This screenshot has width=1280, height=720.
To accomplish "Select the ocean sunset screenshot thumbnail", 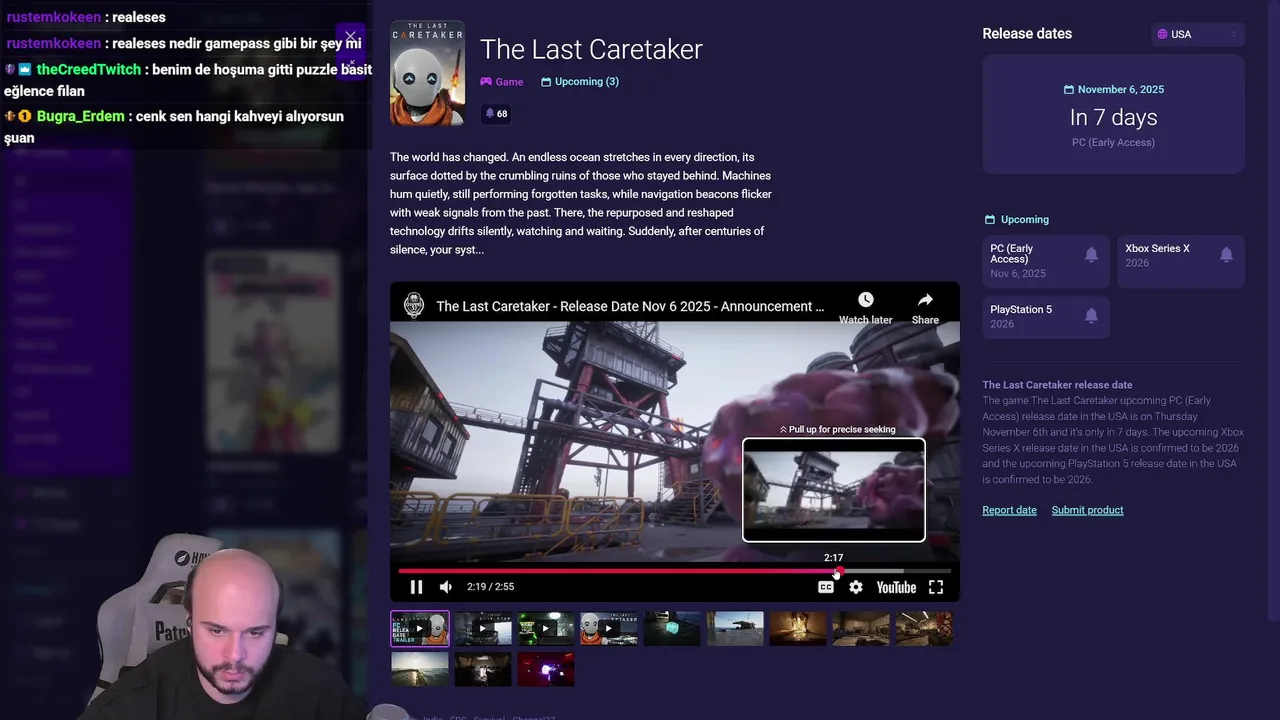I will point(420,669).
